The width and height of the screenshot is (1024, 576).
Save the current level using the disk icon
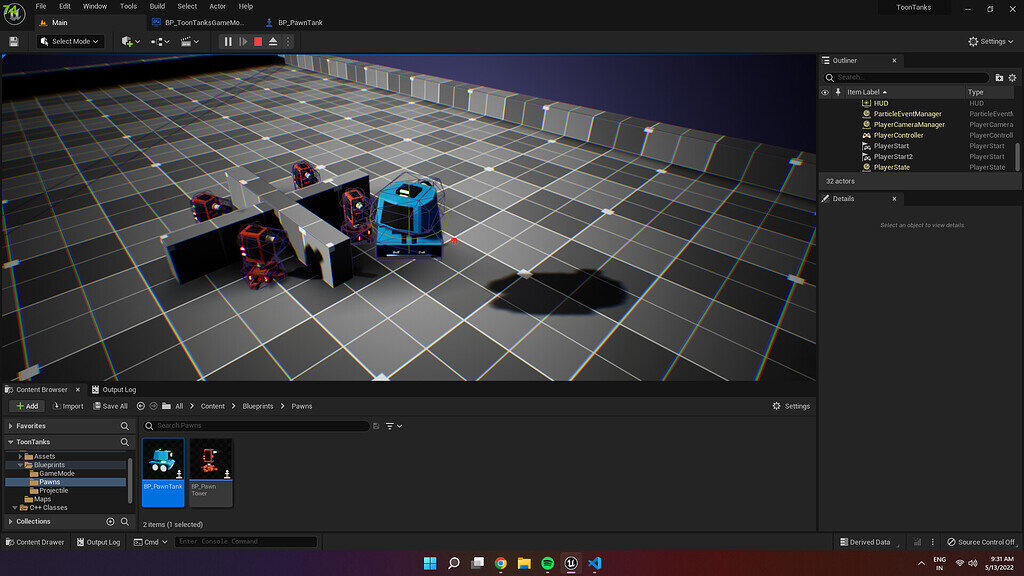coord(13,41)
